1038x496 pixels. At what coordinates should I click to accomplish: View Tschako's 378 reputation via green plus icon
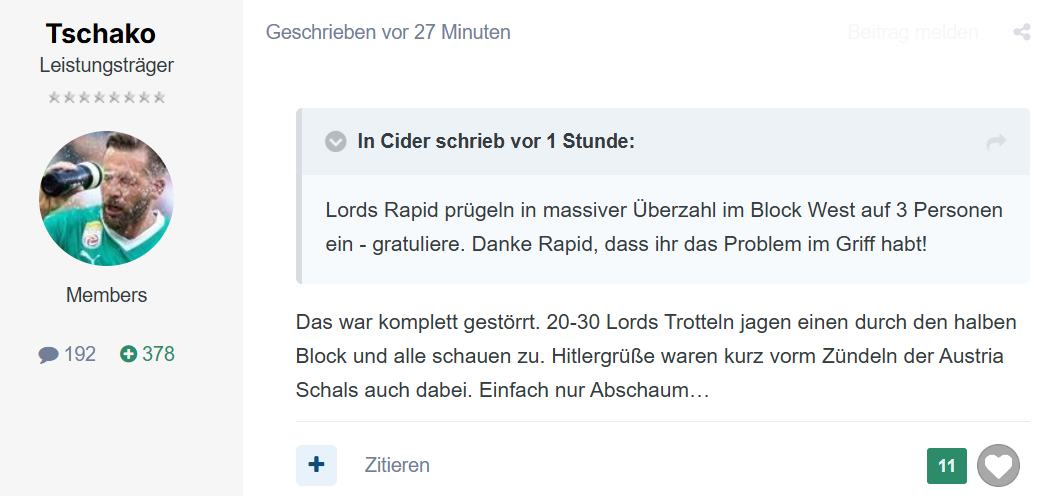(128, 354)
